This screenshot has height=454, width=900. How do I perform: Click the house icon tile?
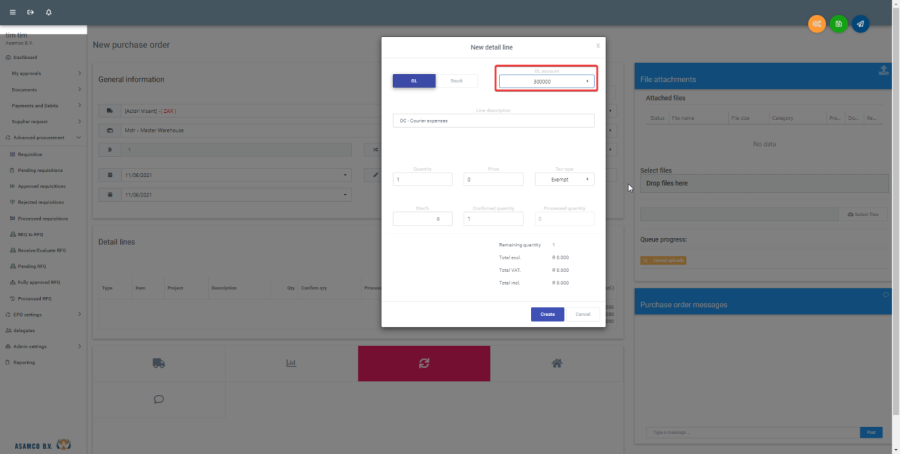coord(556,363)
